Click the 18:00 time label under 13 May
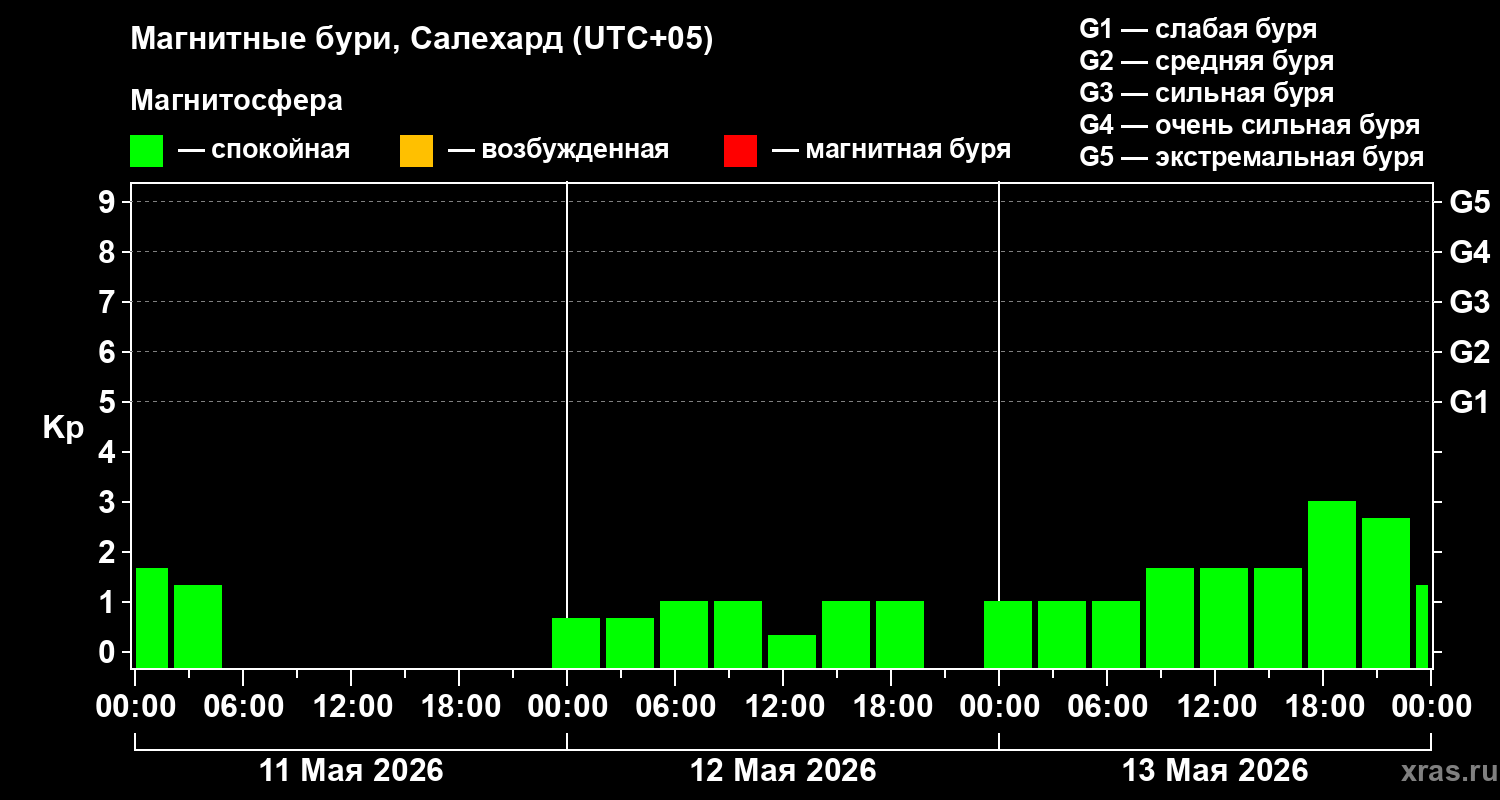This screenshot has width=1500, height=800. [x=1323, y=707]
